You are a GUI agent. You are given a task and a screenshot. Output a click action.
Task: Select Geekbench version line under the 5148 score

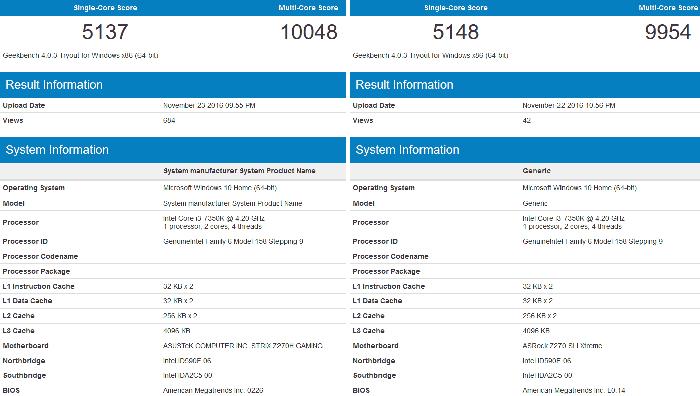click(430, 55)
